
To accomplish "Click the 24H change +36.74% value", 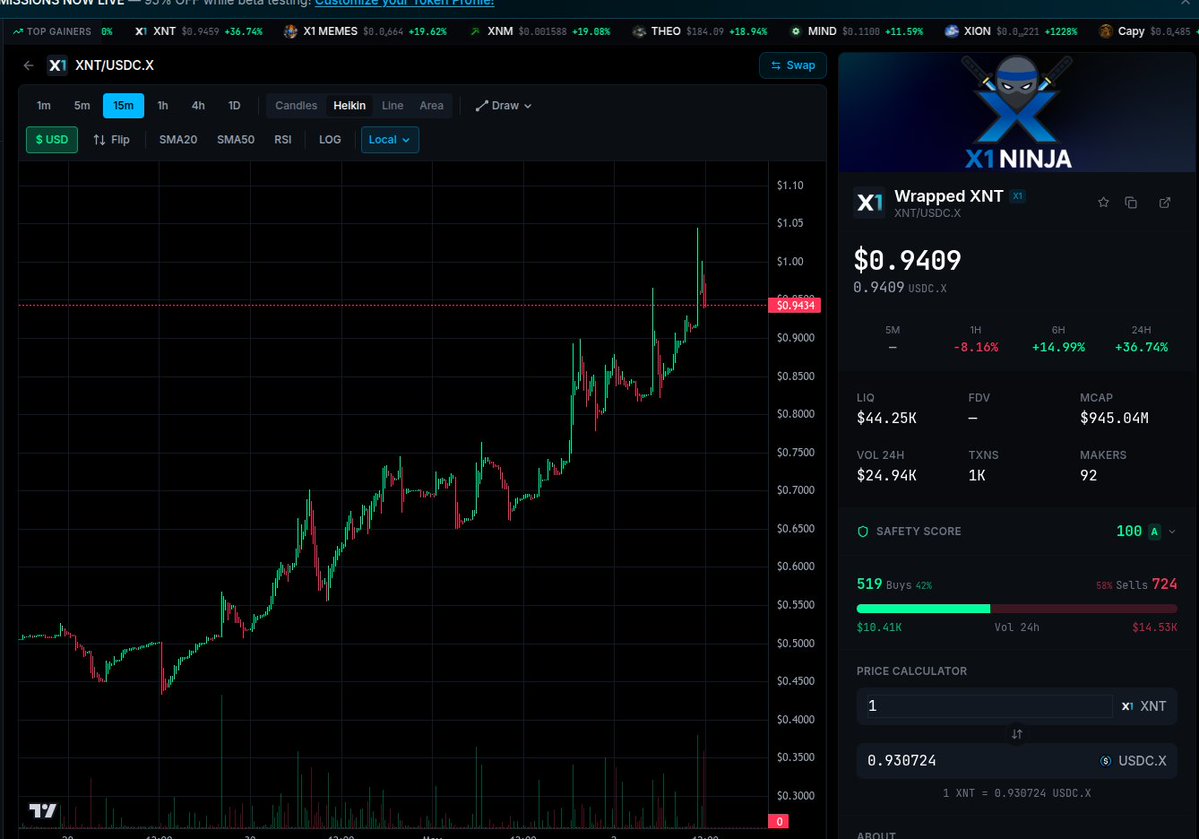I will pos(1141,347).
